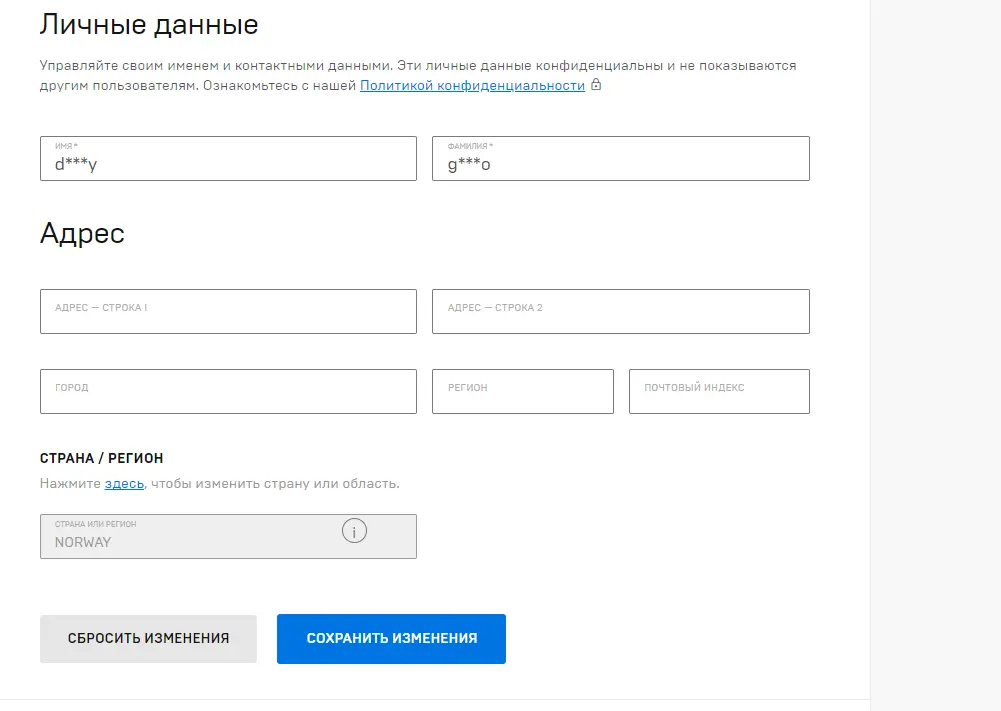Click the Город input field
Viewport: 1001px width, 711px height.
point(229,391)
